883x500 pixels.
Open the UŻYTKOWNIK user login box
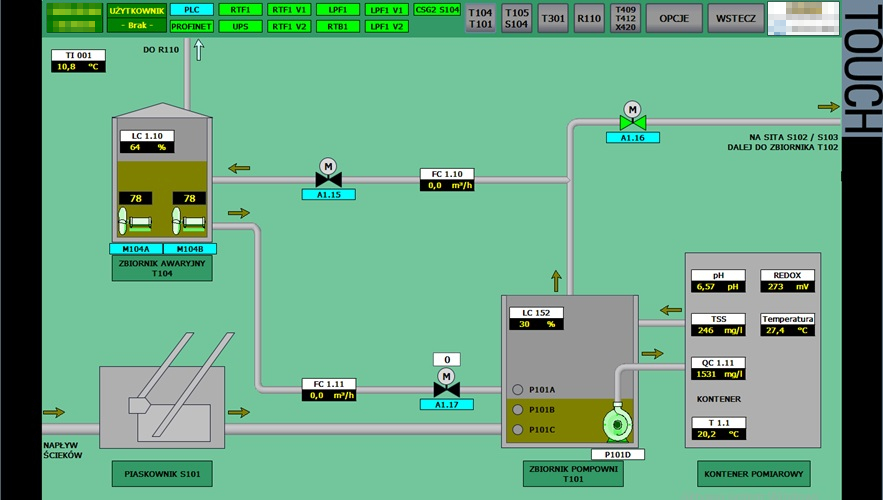[137, 17]
